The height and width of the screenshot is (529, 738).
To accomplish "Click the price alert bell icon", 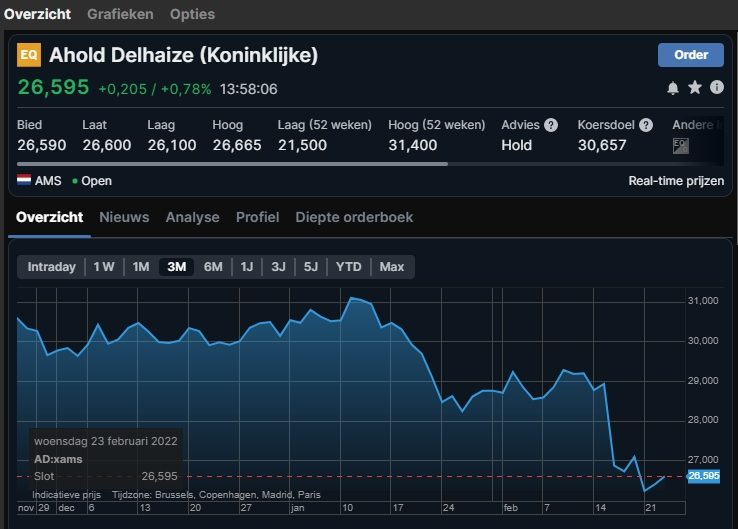I will coord(673,88).
